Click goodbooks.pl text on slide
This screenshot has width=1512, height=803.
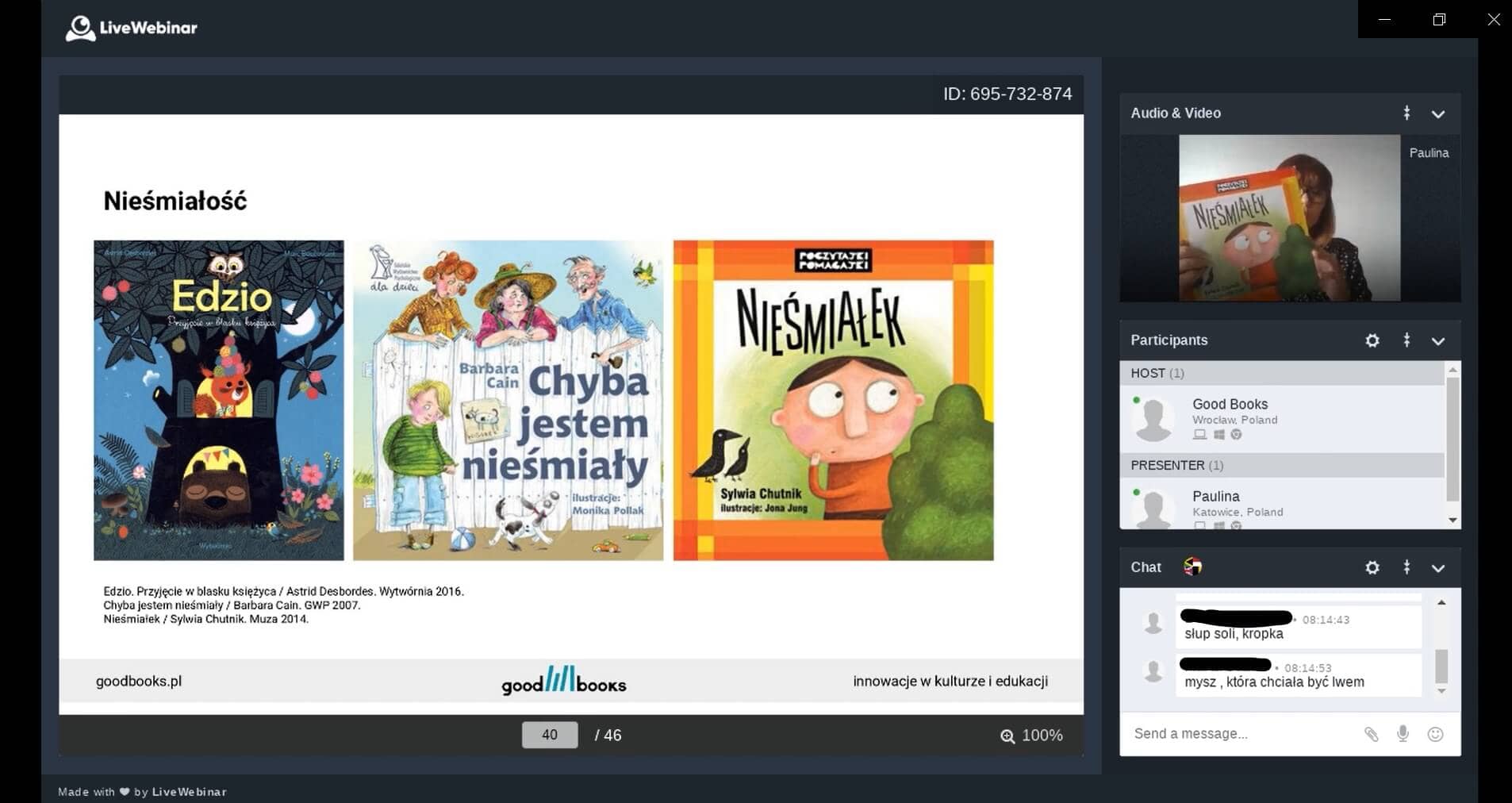tap(139, 681)
